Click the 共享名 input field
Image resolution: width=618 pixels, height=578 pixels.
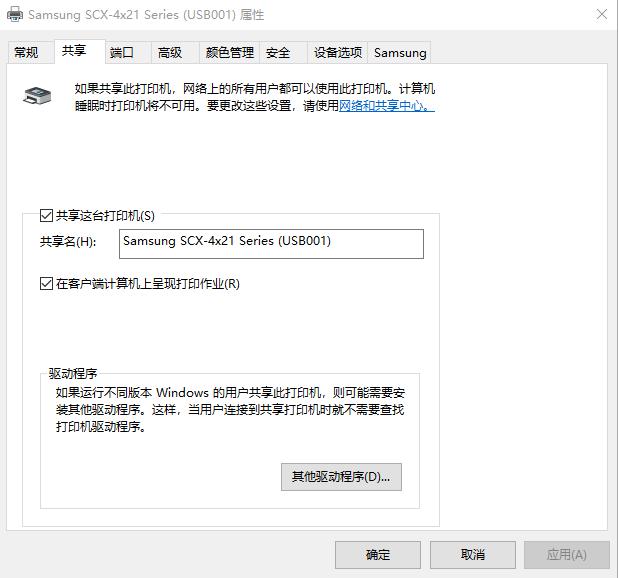pos(271,244)
